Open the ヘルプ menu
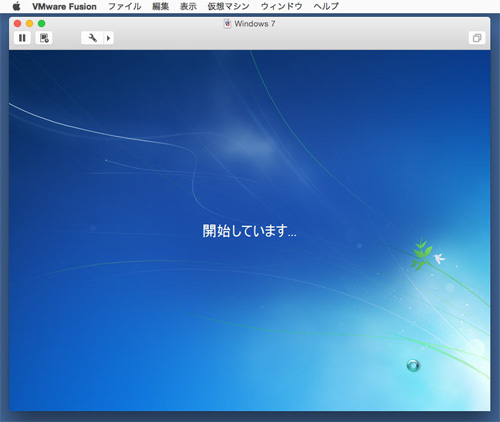 [326, 7]
